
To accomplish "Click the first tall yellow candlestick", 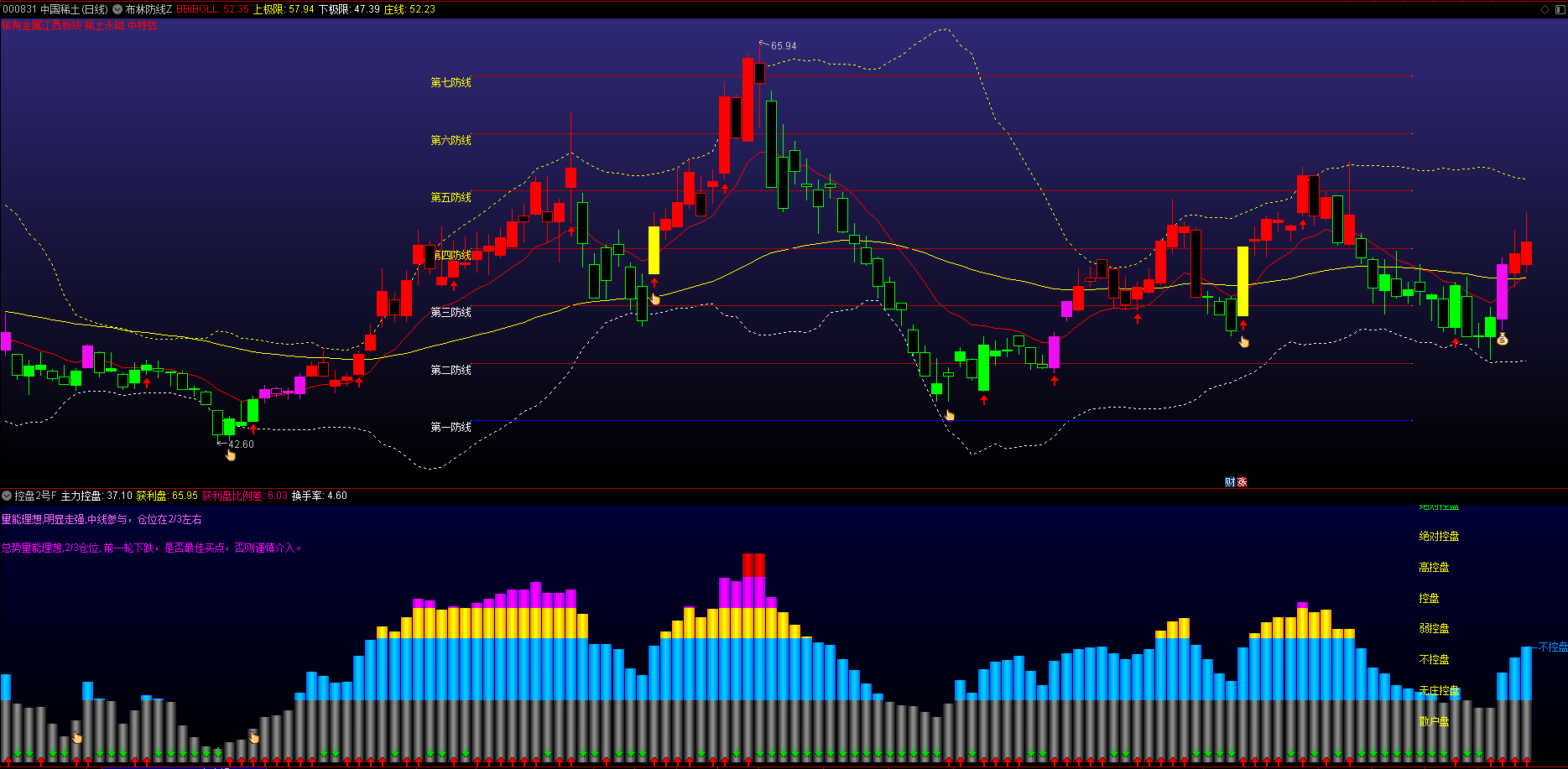I will pyautogui.click(x=654, y=250).
